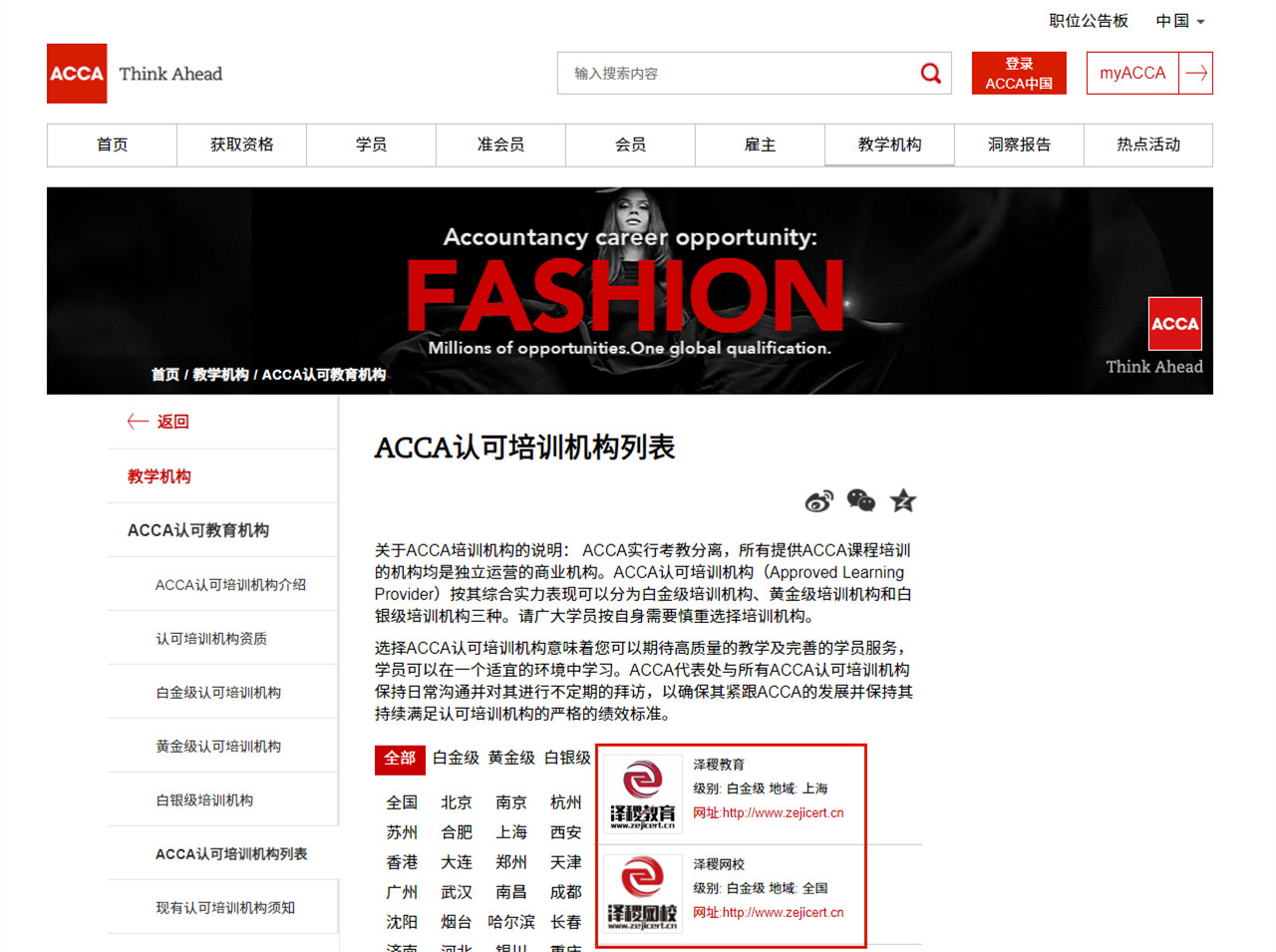Filter by city 西安

[565, 832]
